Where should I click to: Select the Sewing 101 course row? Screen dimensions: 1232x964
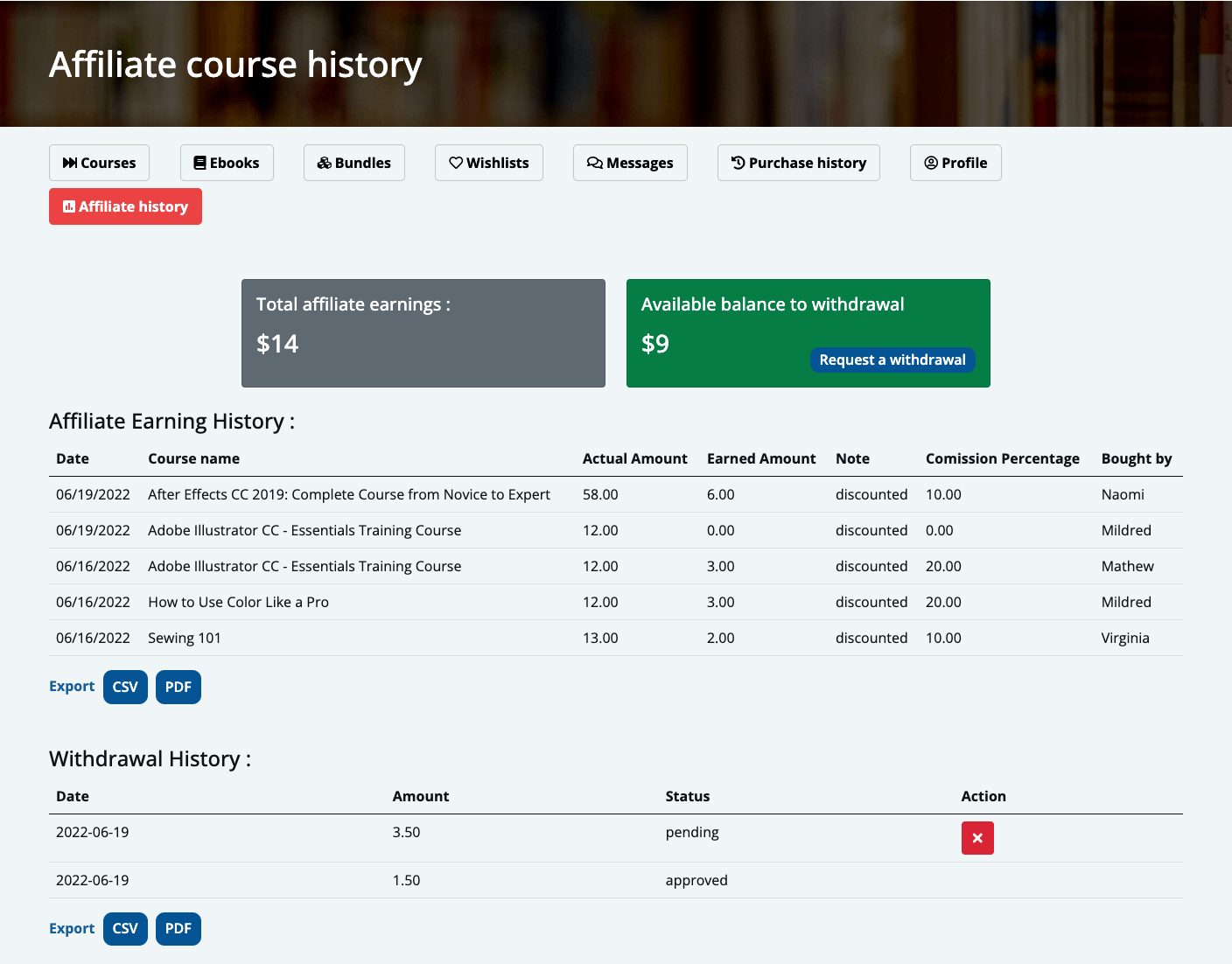185,638
